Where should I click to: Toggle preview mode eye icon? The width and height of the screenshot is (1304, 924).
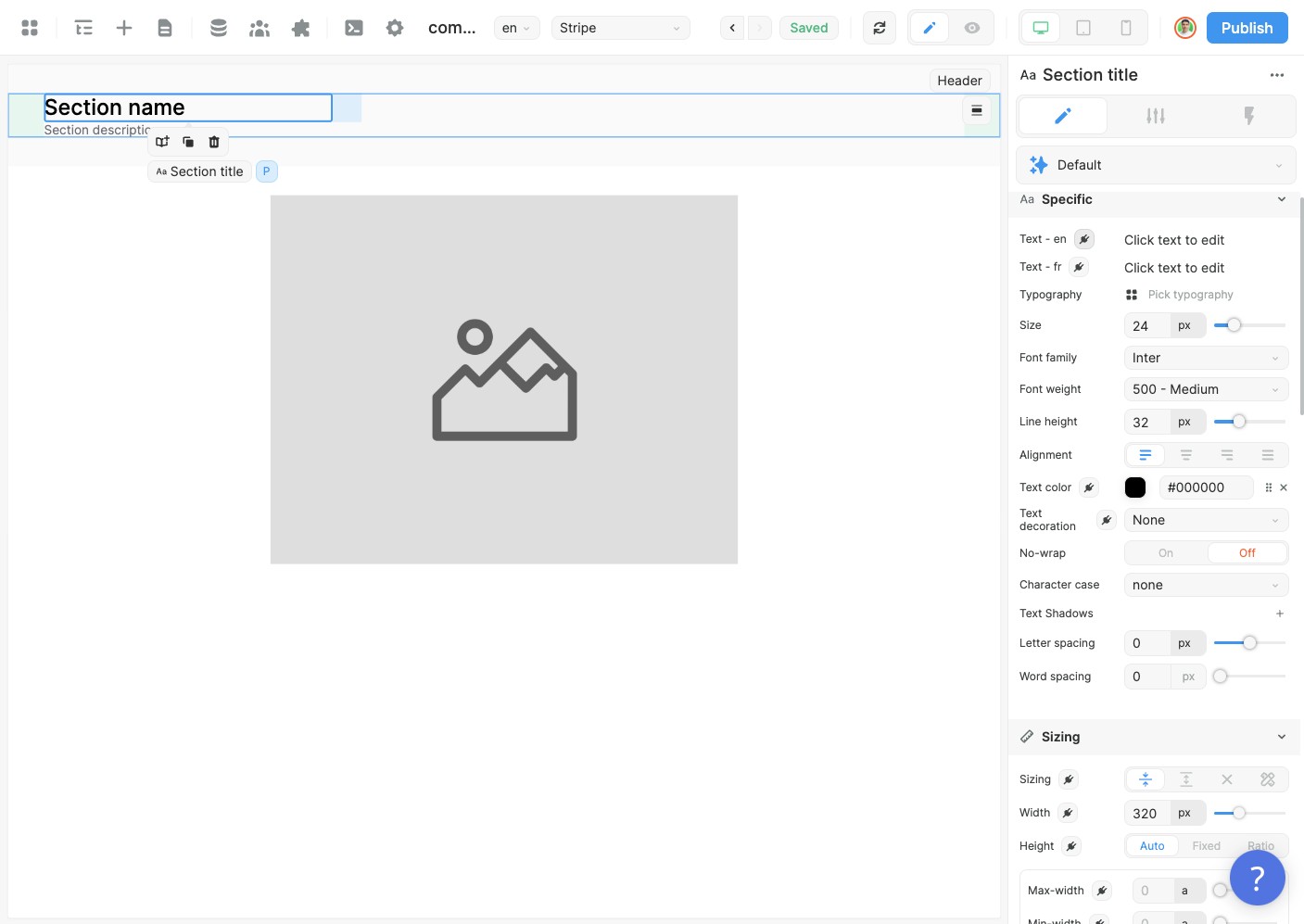[x=972, y=28]
